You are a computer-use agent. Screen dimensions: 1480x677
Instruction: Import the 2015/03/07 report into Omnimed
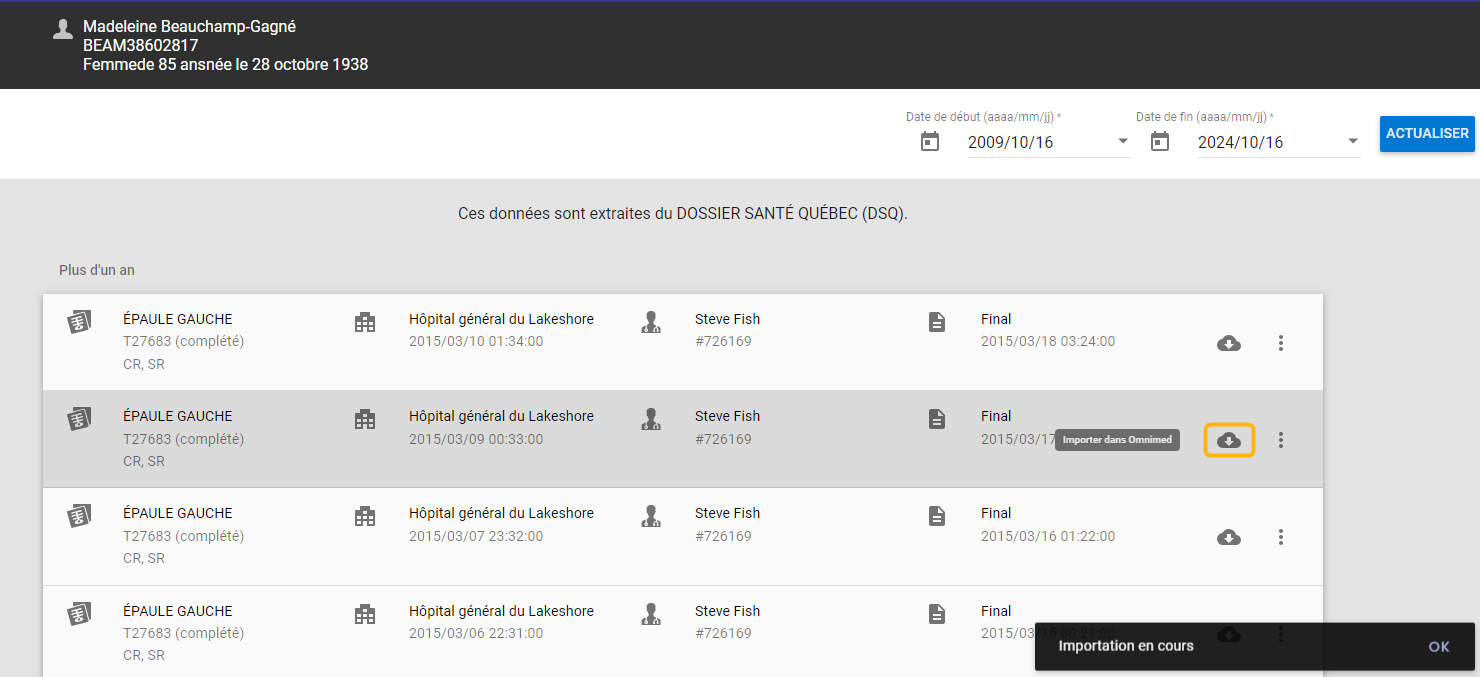coord(1229,537)
